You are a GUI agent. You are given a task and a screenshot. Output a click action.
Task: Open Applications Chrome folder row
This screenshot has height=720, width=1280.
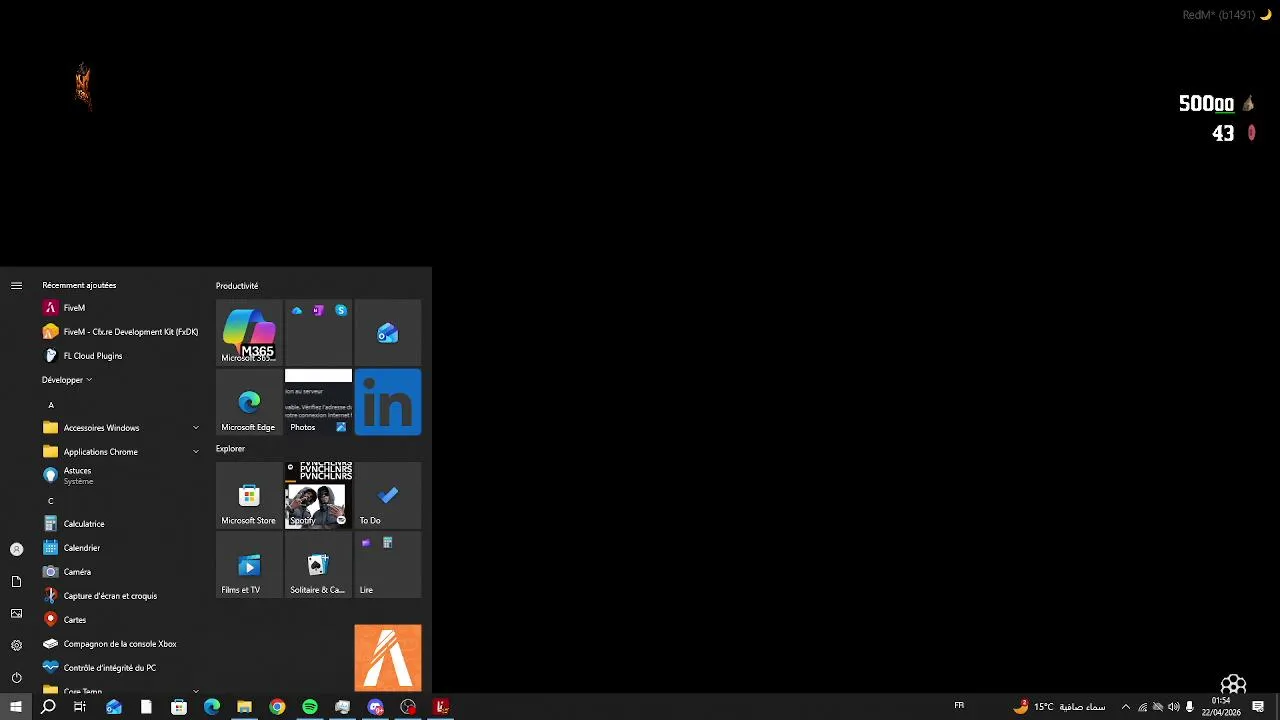(x=120, y=452)
